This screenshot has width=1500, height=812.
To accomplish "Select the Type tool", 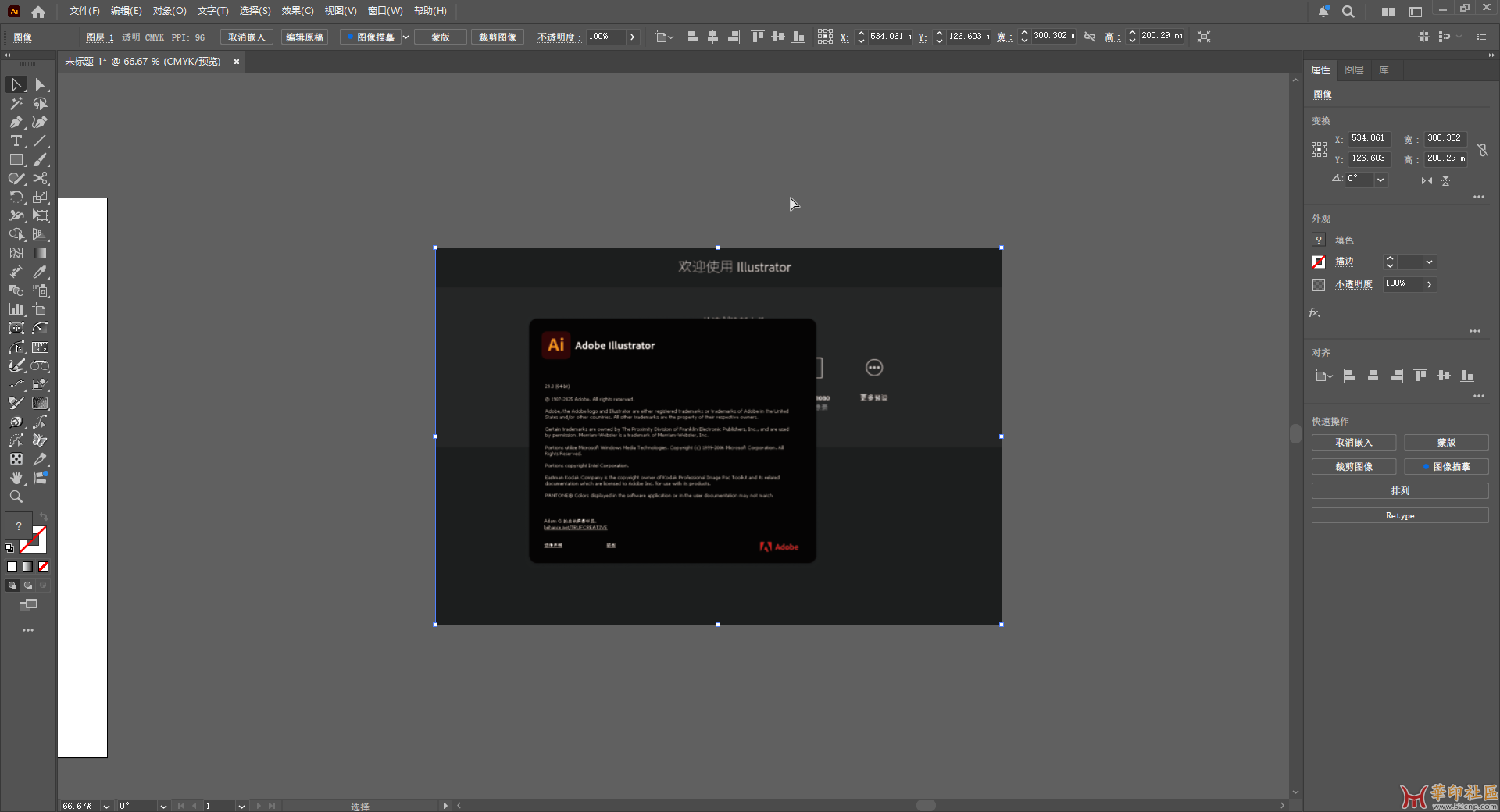I will [x=16, y=141].
